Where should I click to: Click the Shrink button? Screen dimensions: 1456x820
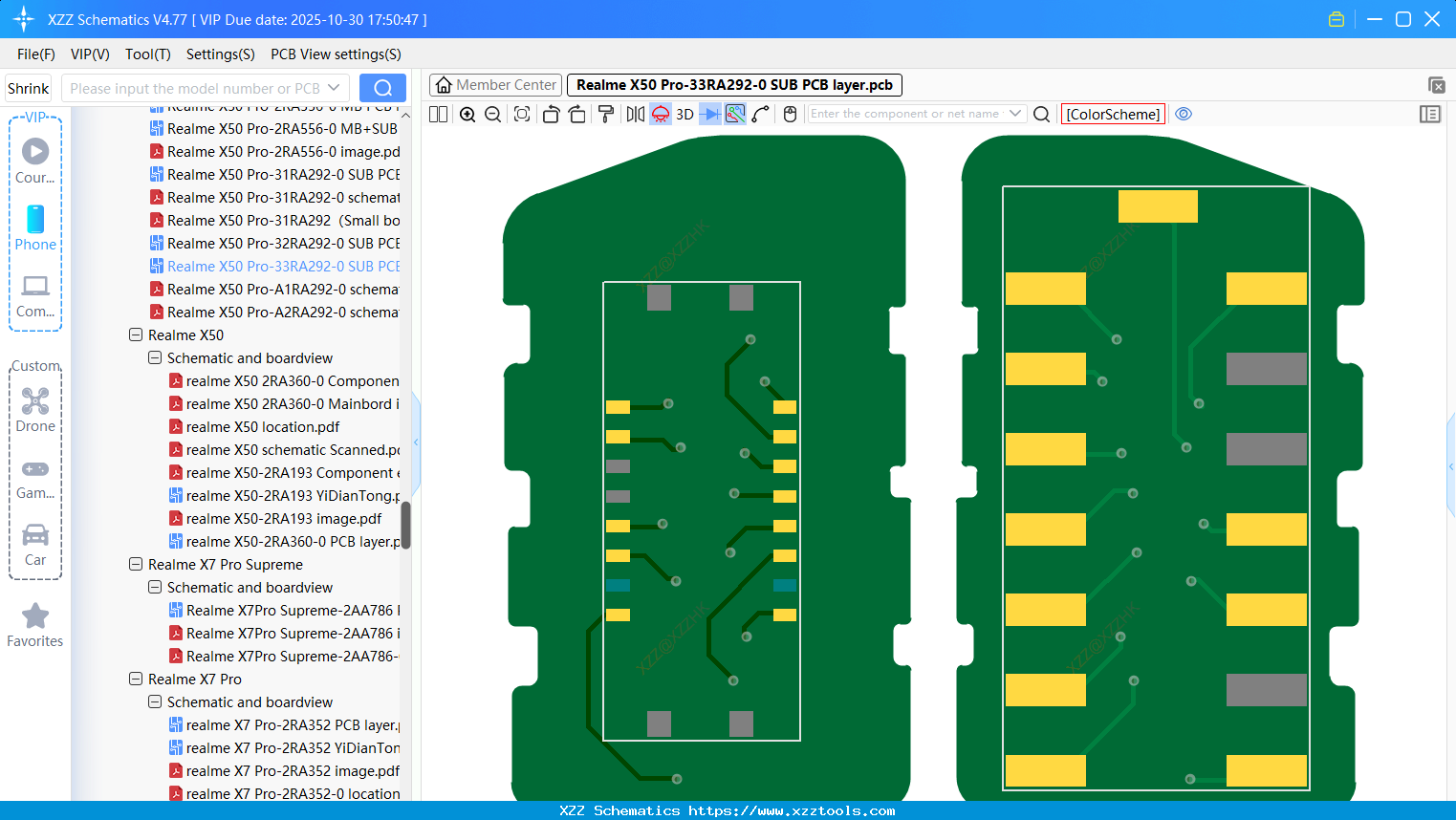(x=28, y=87)
